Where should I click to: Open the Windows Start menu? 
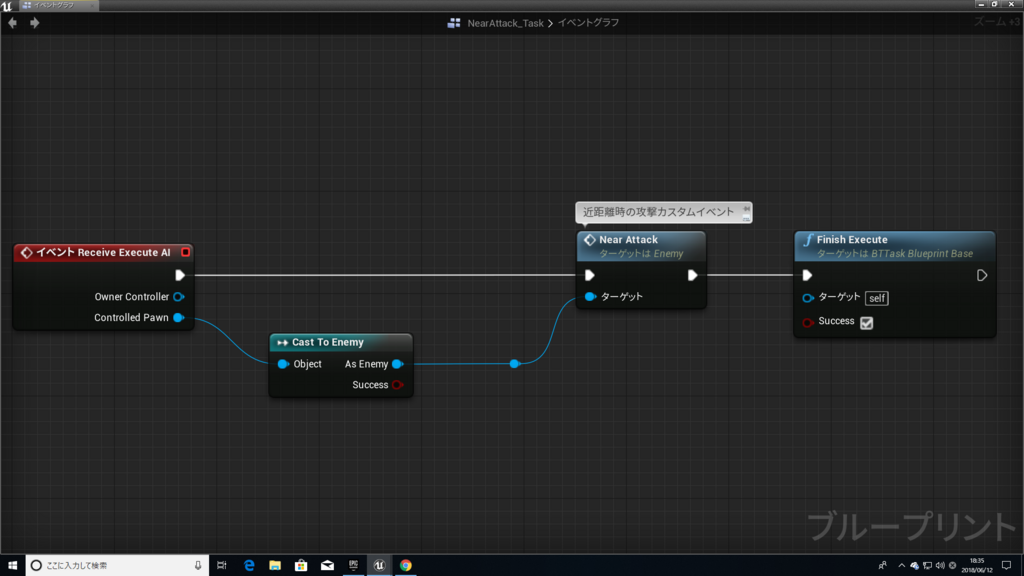pos(12,565)
